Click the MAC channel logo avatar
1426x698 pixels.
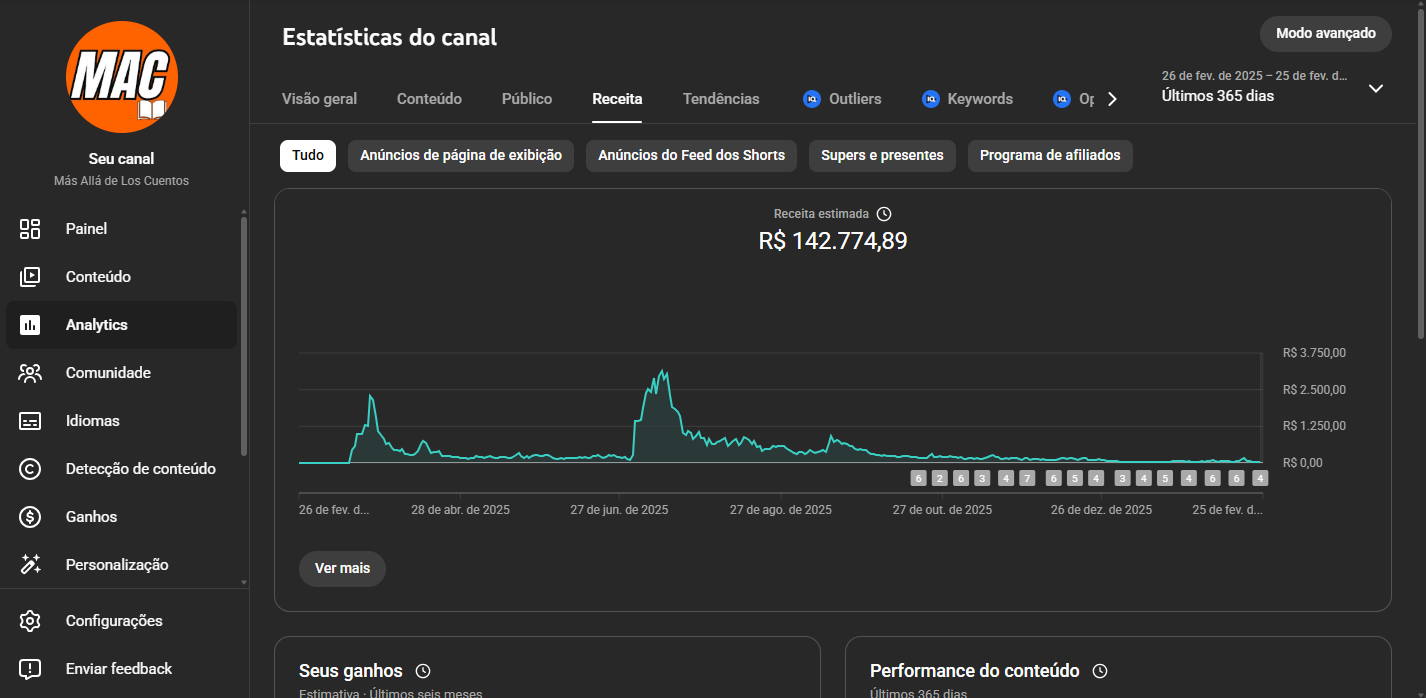click(121, 79)
